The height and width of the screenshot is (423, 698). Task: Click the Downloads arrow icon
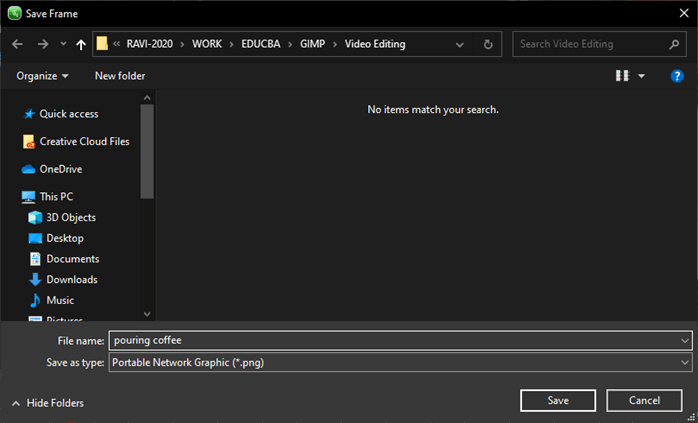click(x=35, y=280)
